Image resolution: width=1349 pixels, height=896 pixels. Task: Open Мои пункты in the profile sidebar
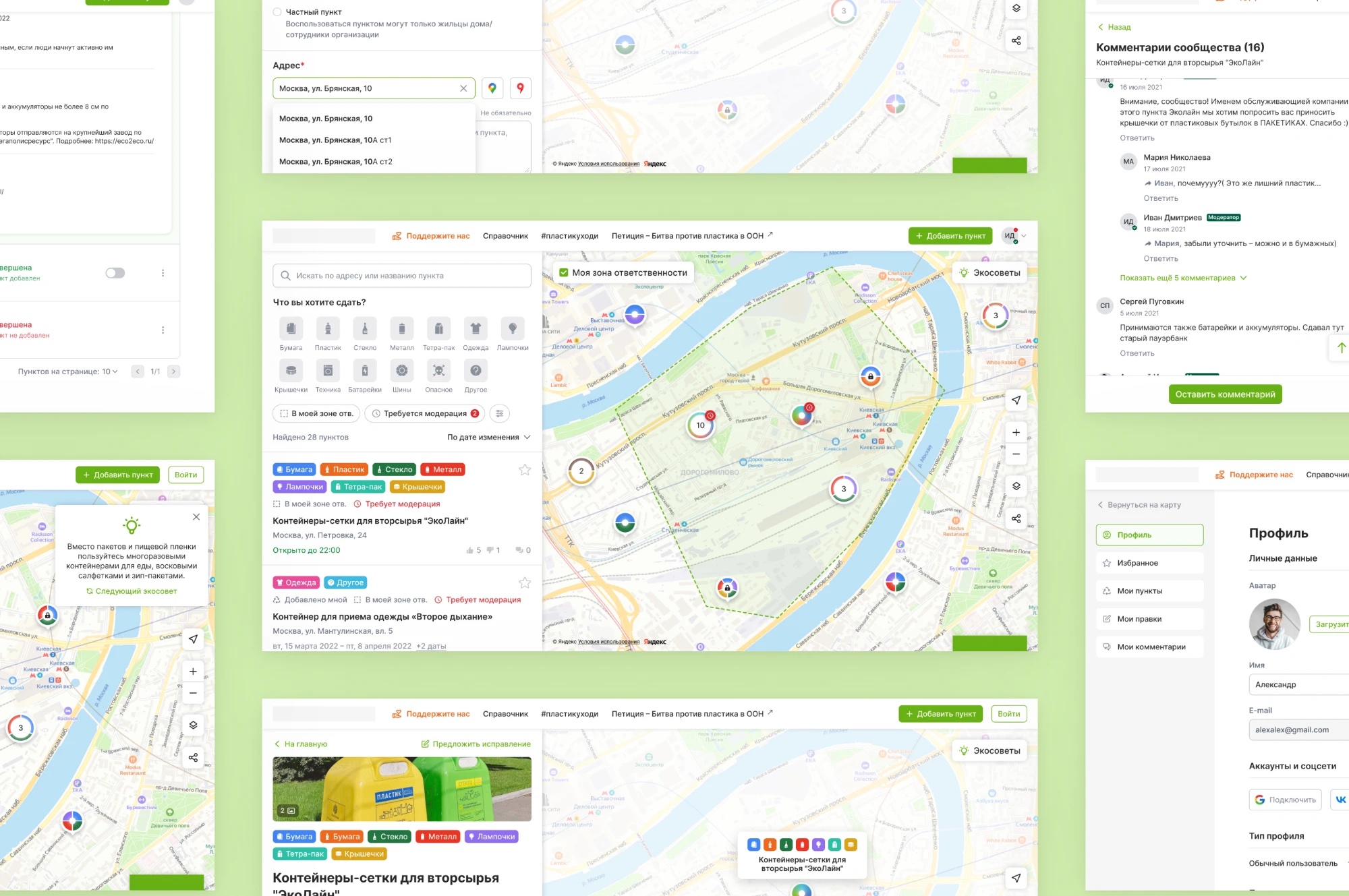[1149, 591]
